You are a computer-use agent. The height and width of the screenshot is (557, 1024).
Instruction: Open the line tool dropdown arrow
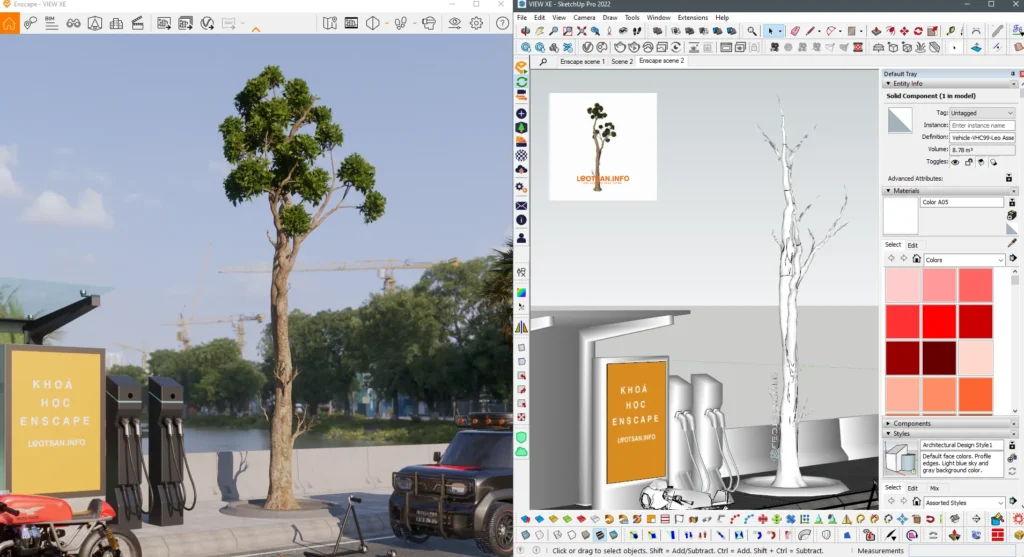click(819, 31)
